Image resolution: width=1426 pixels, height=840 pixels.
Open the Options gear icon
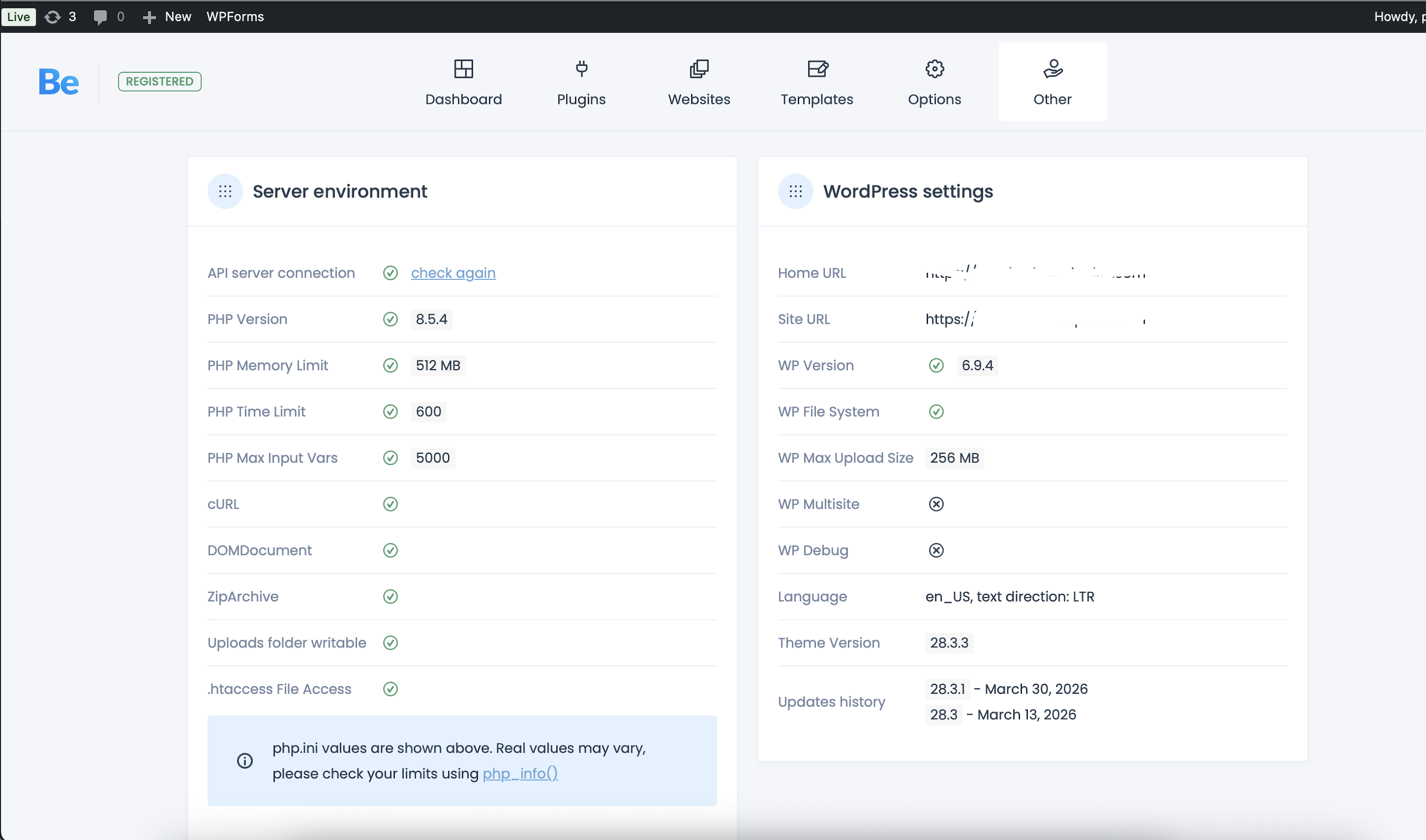click(934, 69)
